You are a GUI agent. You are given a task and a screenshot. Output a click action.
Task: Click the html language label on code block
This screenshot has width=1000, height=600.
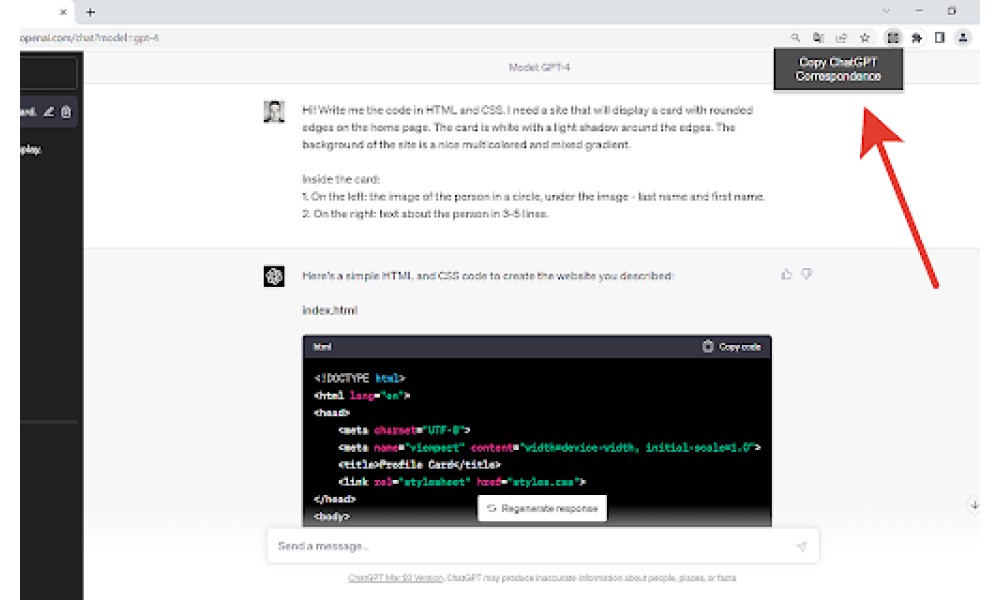click(322, 347)
